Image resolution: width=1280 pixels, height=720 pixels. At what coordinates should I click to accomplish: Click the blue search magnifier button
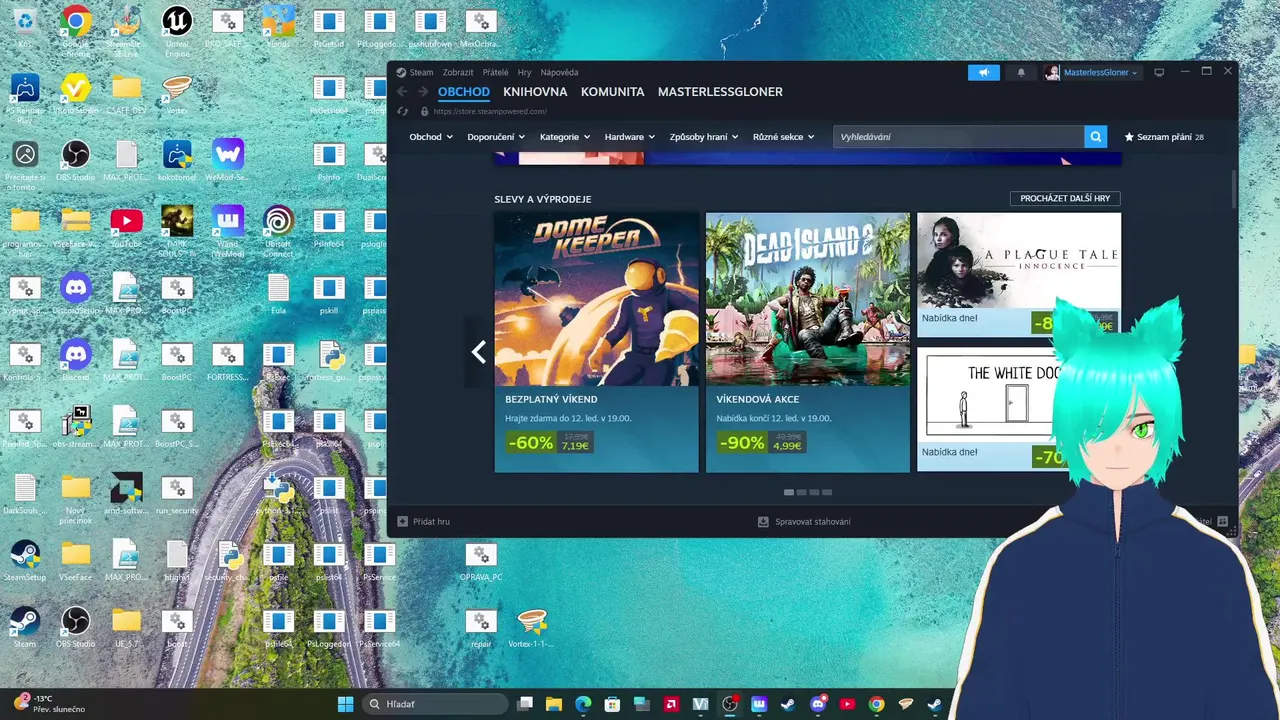(1096, 137)
